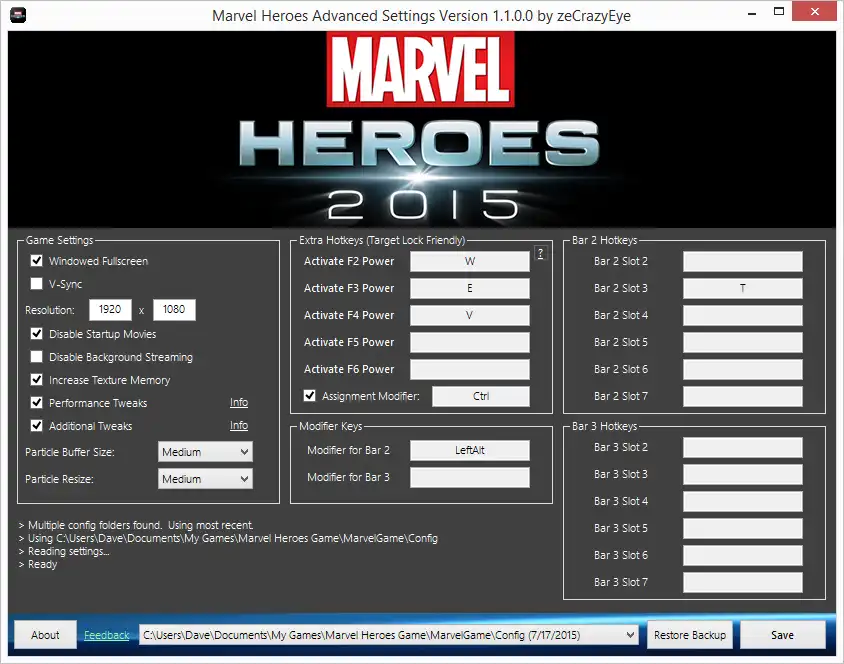The height and width of the screenshot is (664, 844).
Task: Click Bar 2 Slot 5 hotkey field
Action: tap(743, 342)
